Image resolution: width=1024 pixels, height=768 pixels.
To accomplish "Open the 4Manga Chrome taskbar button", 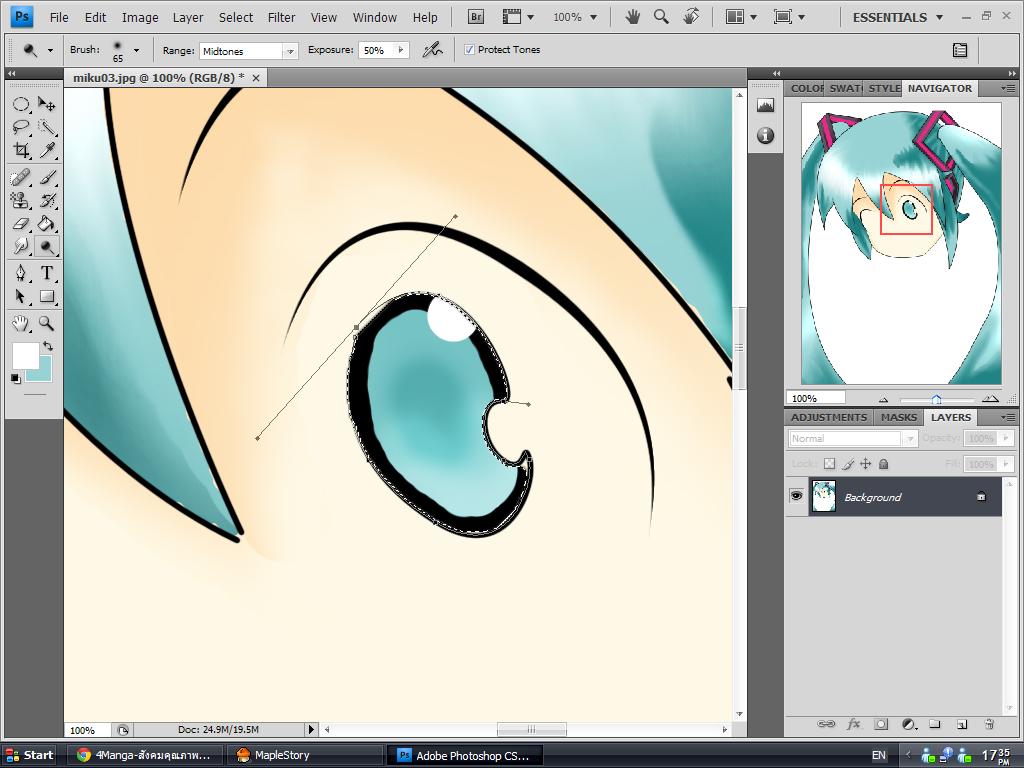I will coord(146,755).
